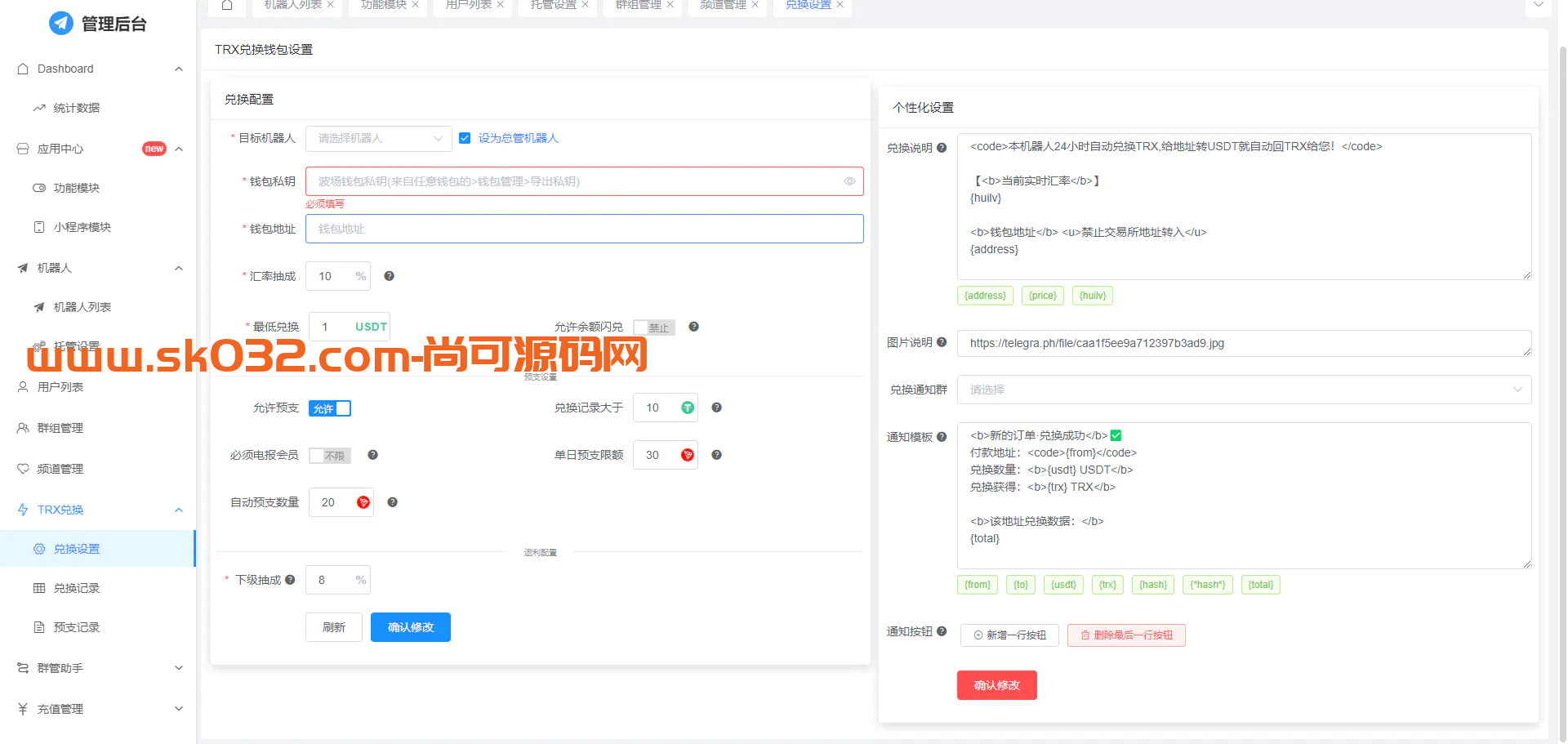Click the 最低兑换 USDT field
The image size is (1568, 744).
349,327
